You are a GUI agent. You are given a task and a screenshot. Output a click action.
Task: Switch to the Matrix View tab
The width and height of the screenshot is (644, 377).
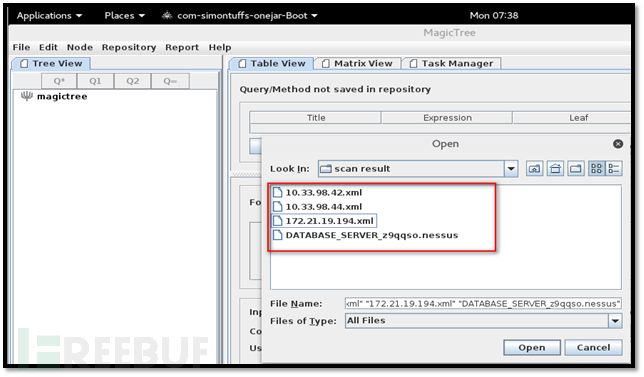[357, 63]
